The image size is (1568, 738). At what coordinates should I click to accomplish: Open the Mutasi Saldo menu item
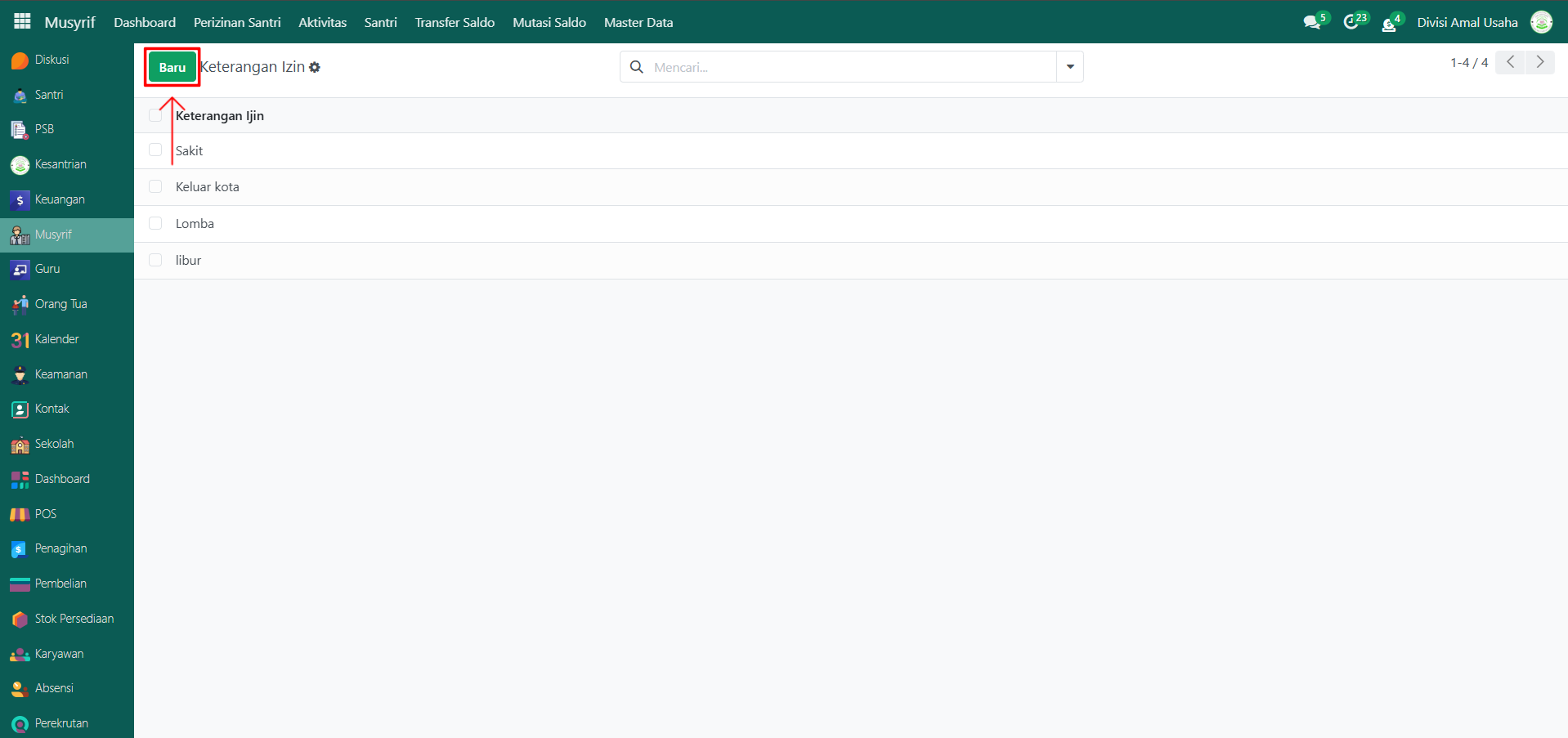point(549,22)
